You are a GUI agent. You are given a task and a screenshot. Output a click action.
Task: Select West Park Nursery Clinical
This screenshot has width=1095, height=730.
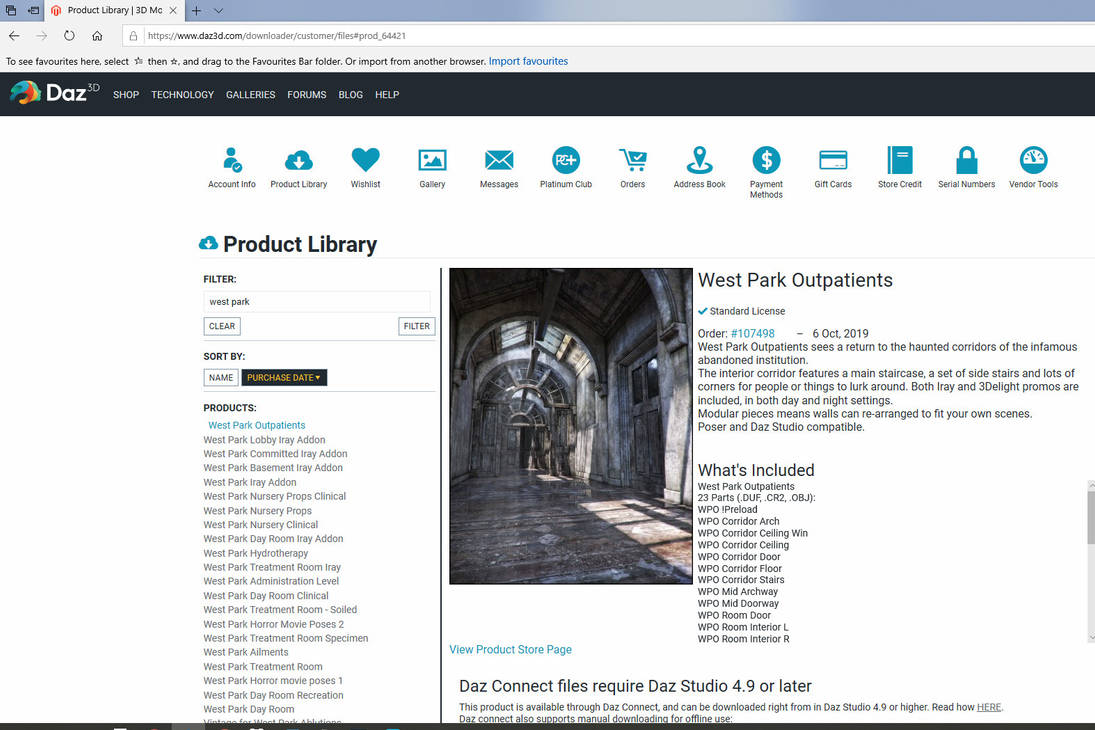tap(260, 525)
